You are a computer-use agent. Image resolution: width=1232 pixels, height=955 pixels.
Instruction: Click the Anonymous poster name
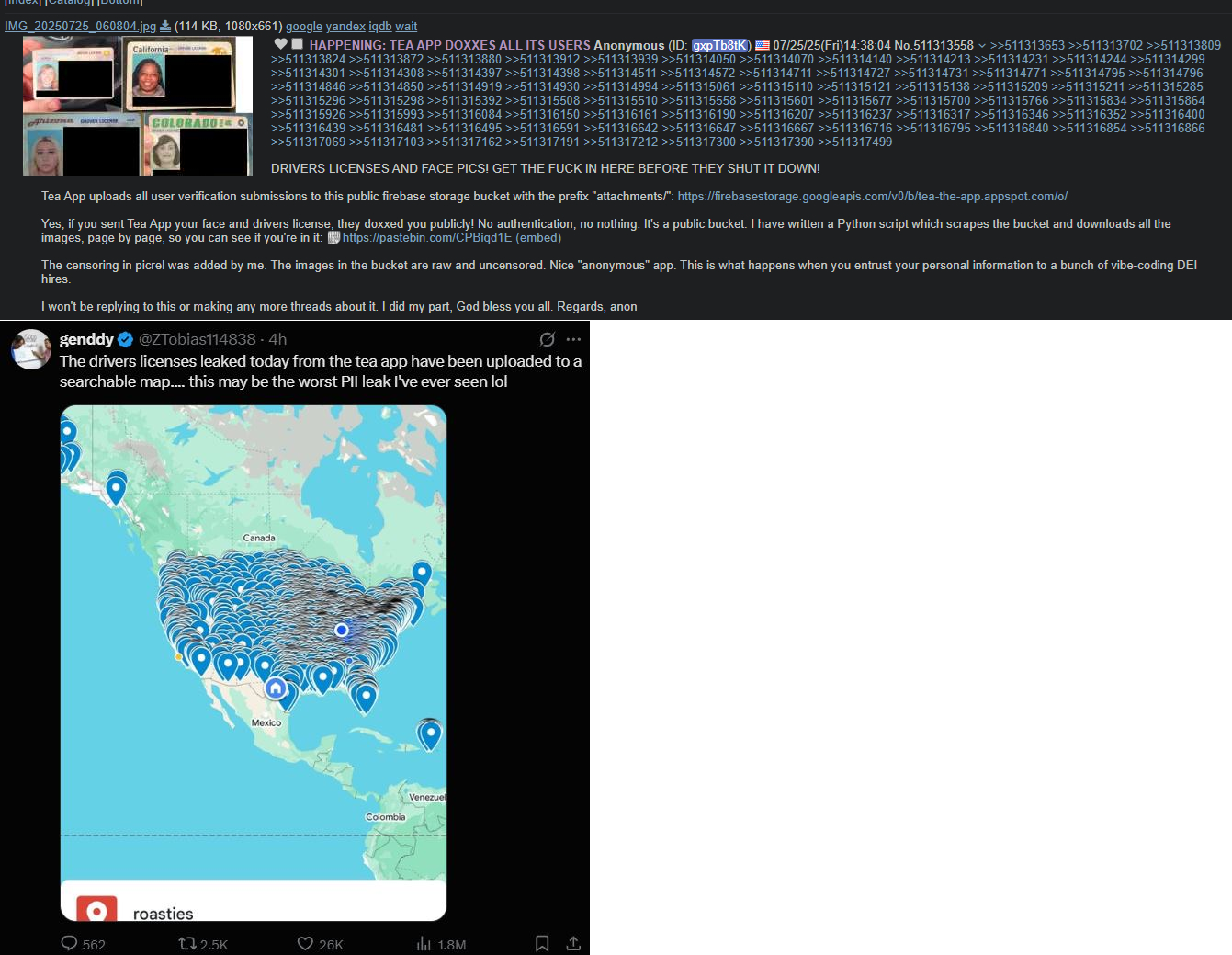629,45
